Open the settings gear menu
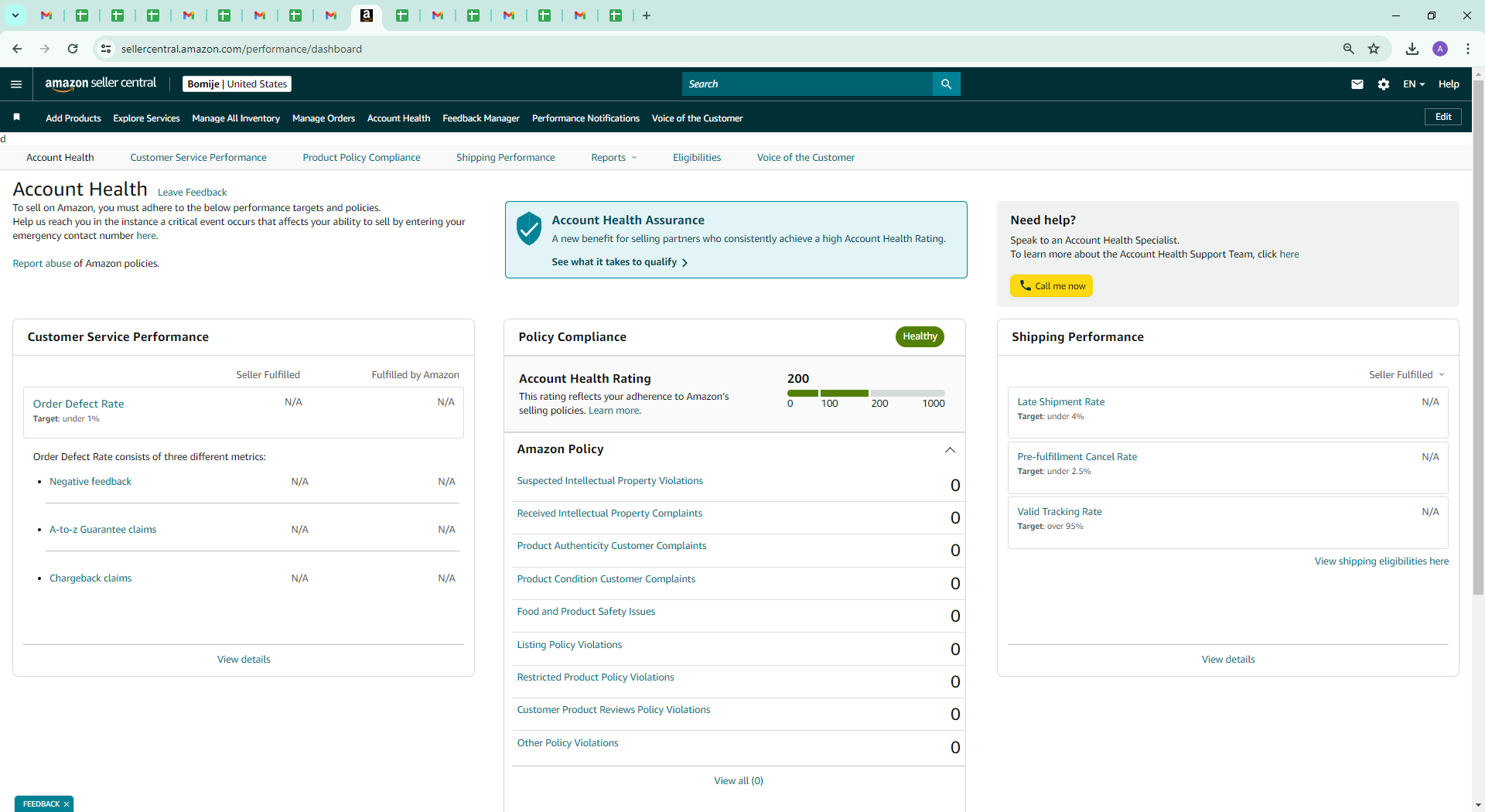The width and height of the screenshot is (1485, 812). [x=1384, y=84]
